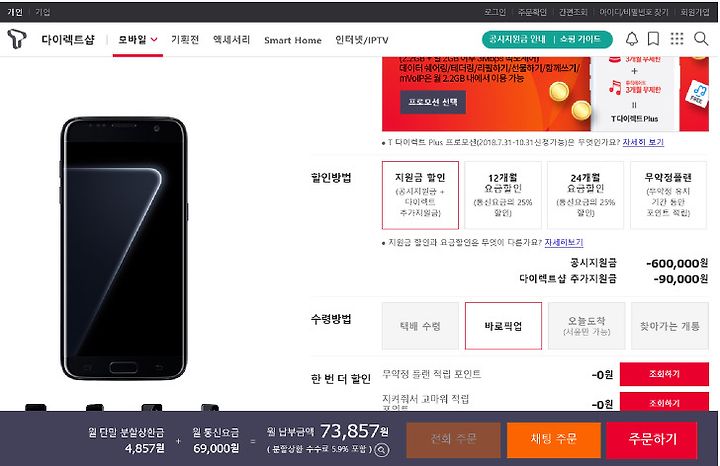The image size is (720, 466).
Task: Open the bookmark icon in header
Action: click(653, 39)
